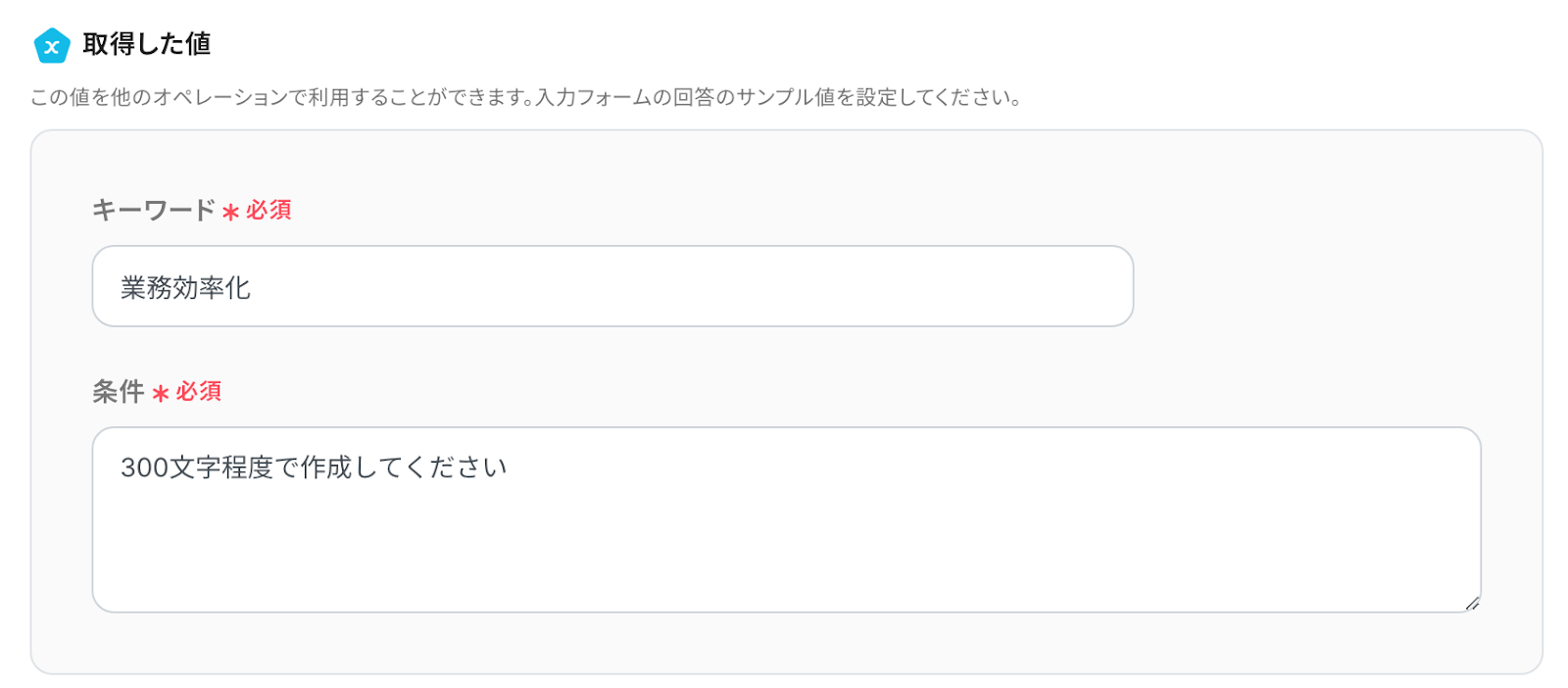This screenshot has height=688, width=1568.
Task: Click the 条件 field label
Action: point(118,392)
